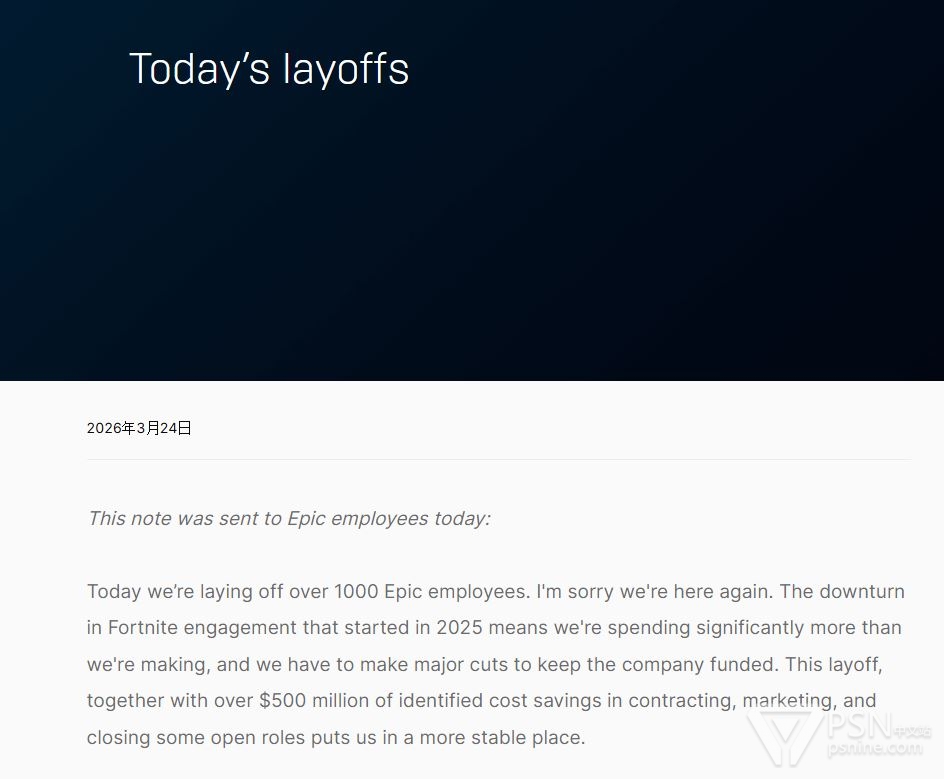Click the PSN watermark logo icon
Image resolution: width=944 pixels, height=779 pixels.
[x=782, y=738]
